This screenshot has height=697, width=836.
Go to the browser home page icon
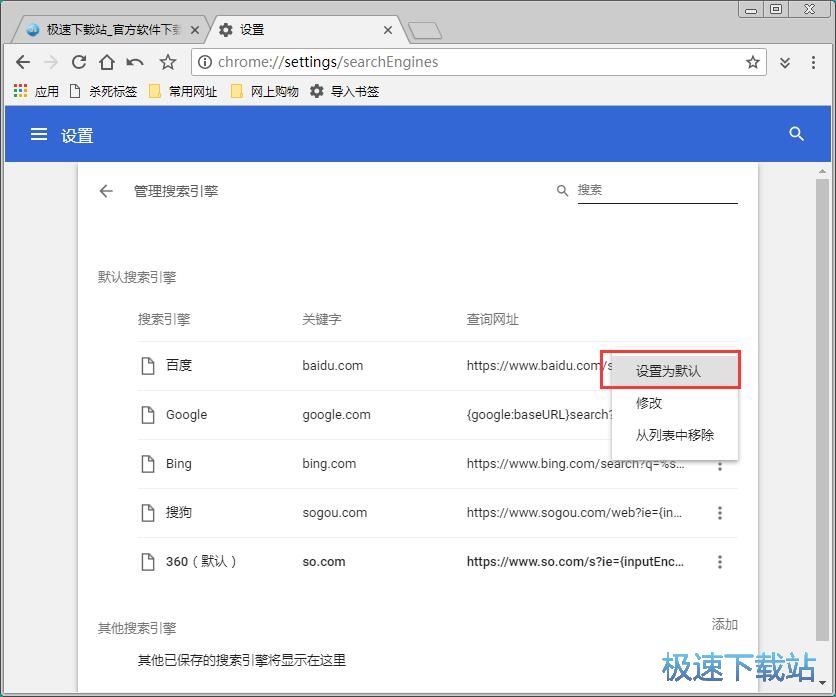coord(107,62)
